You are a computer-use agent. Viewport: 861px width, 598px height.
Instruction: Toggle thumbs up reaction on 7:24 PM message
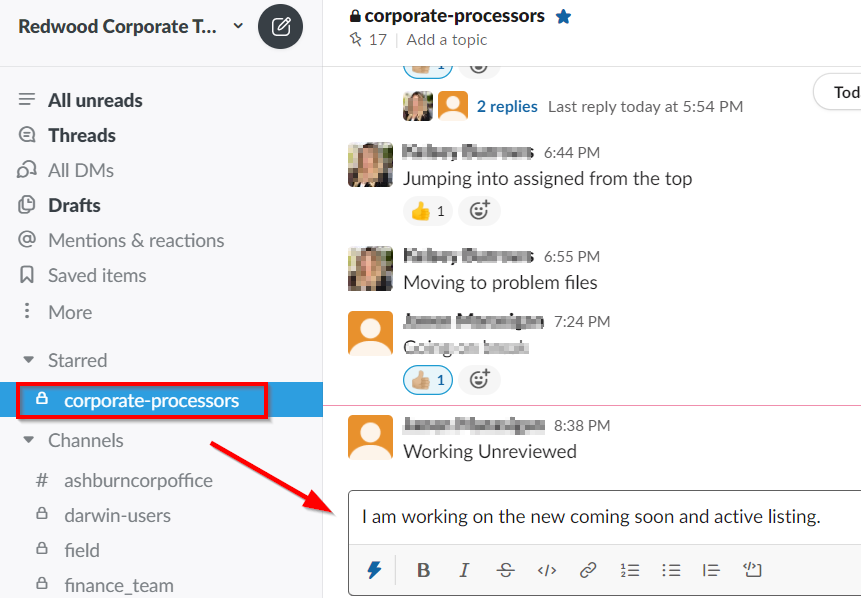point(428,380)
